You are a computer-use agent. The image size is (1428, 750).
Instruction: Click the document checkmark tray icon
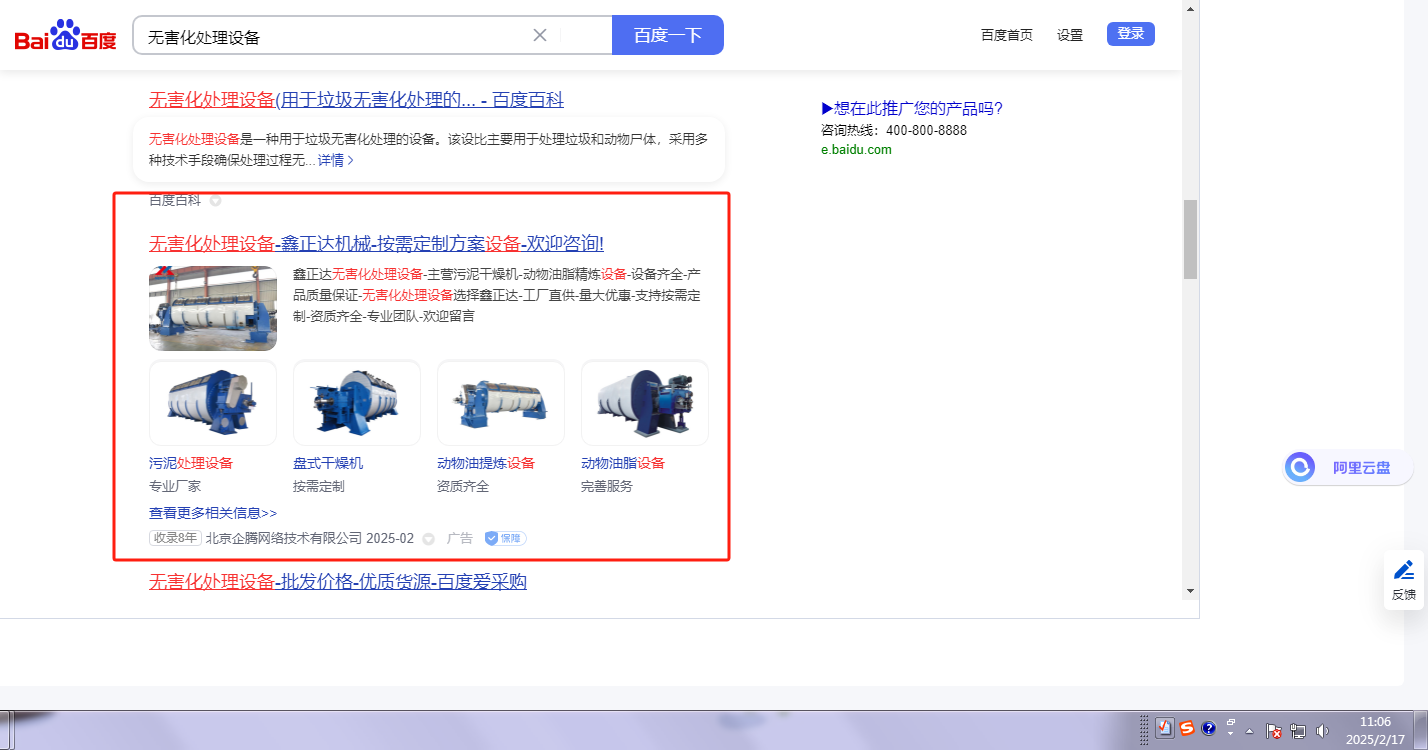tap(1165, 729)
